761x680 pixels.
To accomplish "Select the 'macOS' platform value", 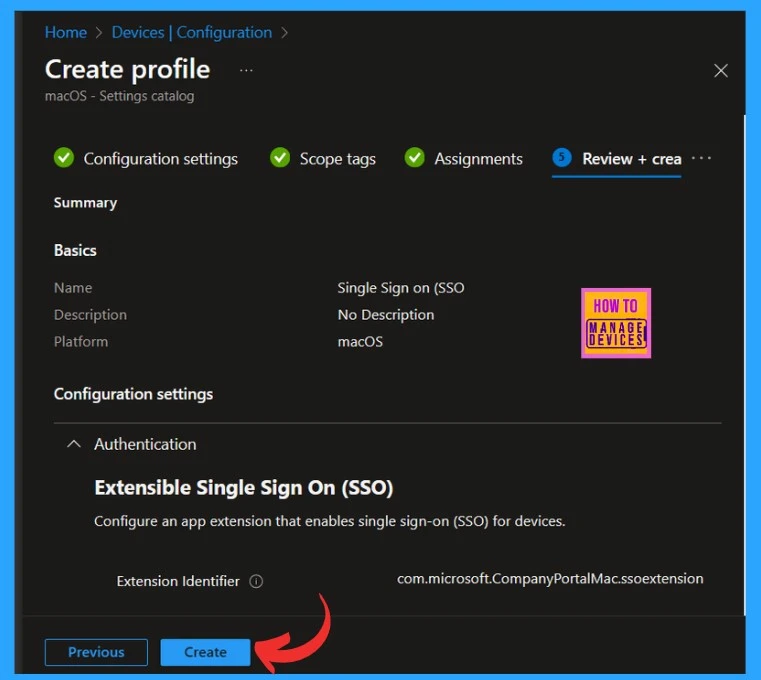I will 360,342.
